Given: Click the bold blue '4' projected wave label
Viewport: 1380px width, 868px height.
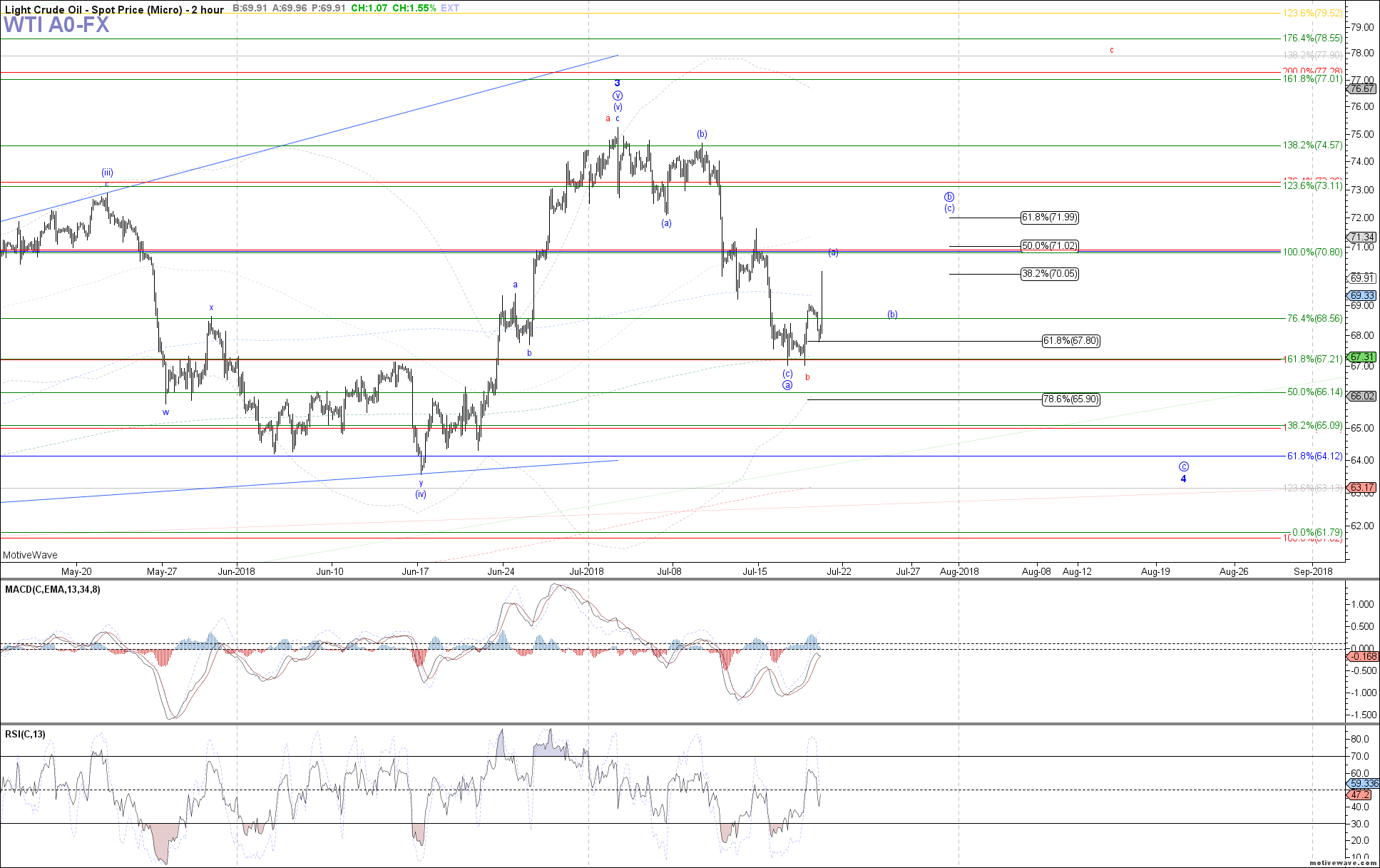Looking at the screenshot, I should tap(1183, 479).
